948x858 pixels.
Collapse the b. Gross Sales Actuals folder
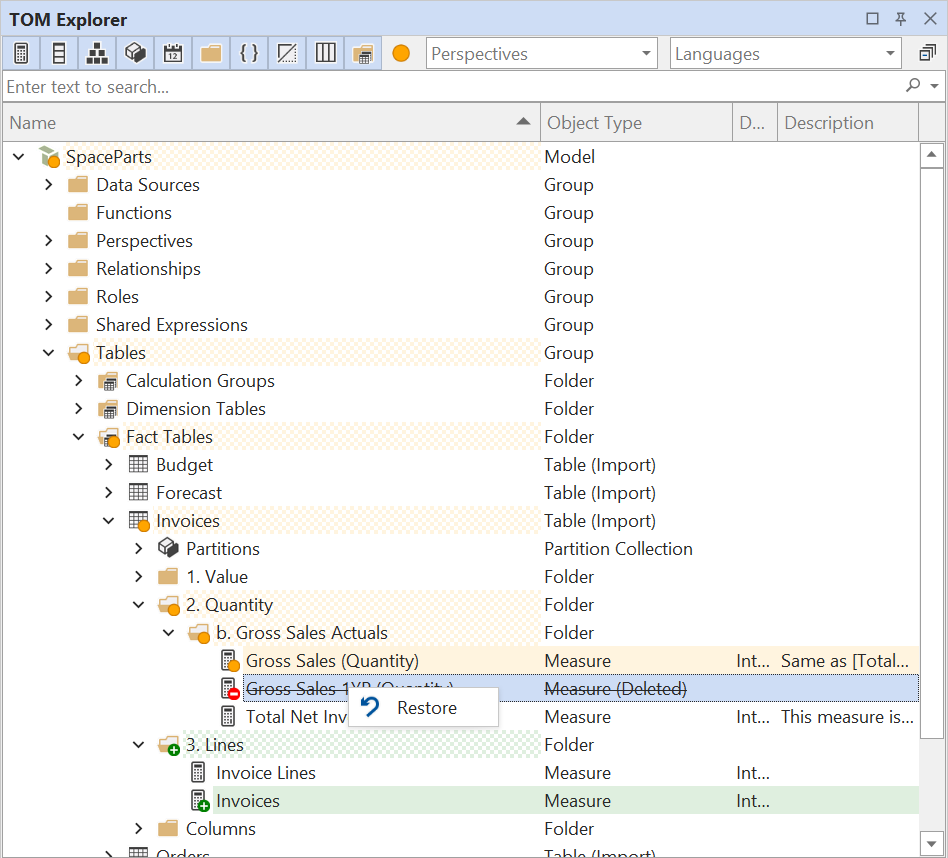coord(169,632)
